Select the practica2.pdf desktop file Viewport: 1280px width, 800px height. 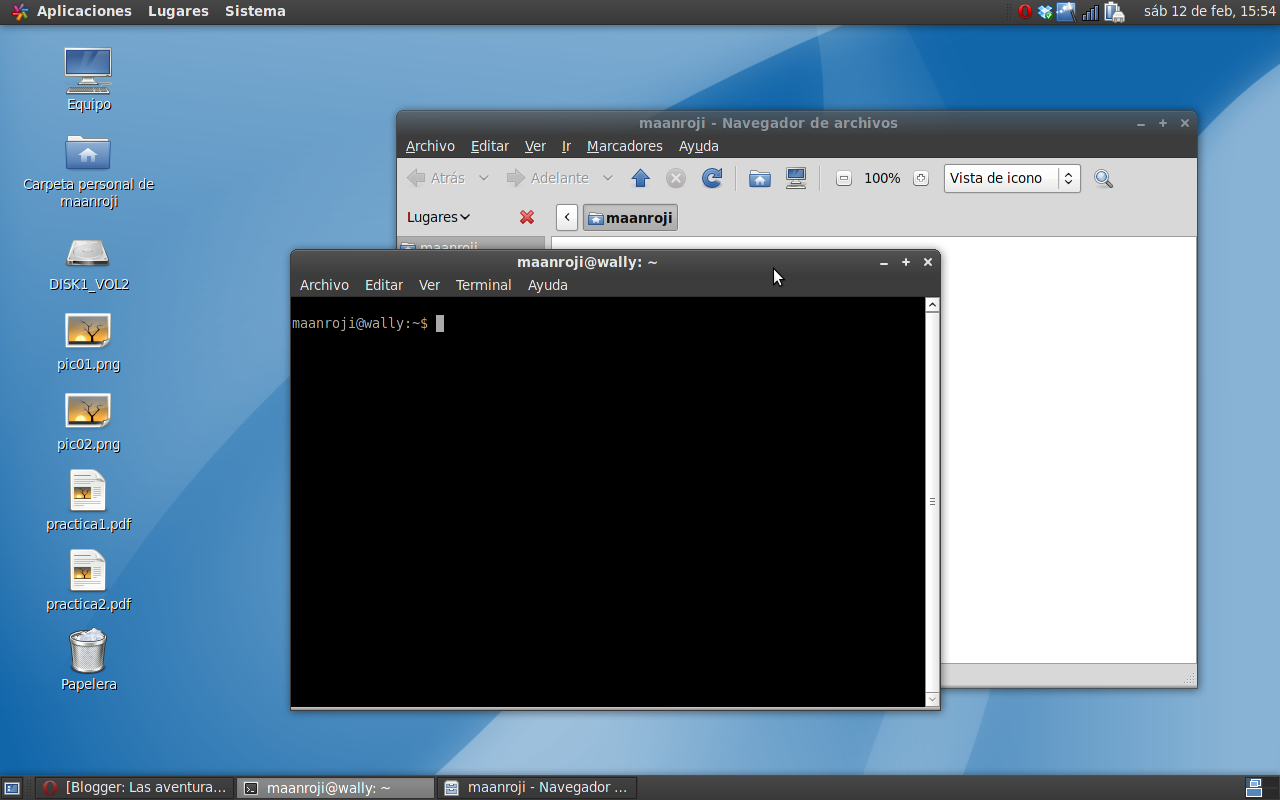click(88, 582)
